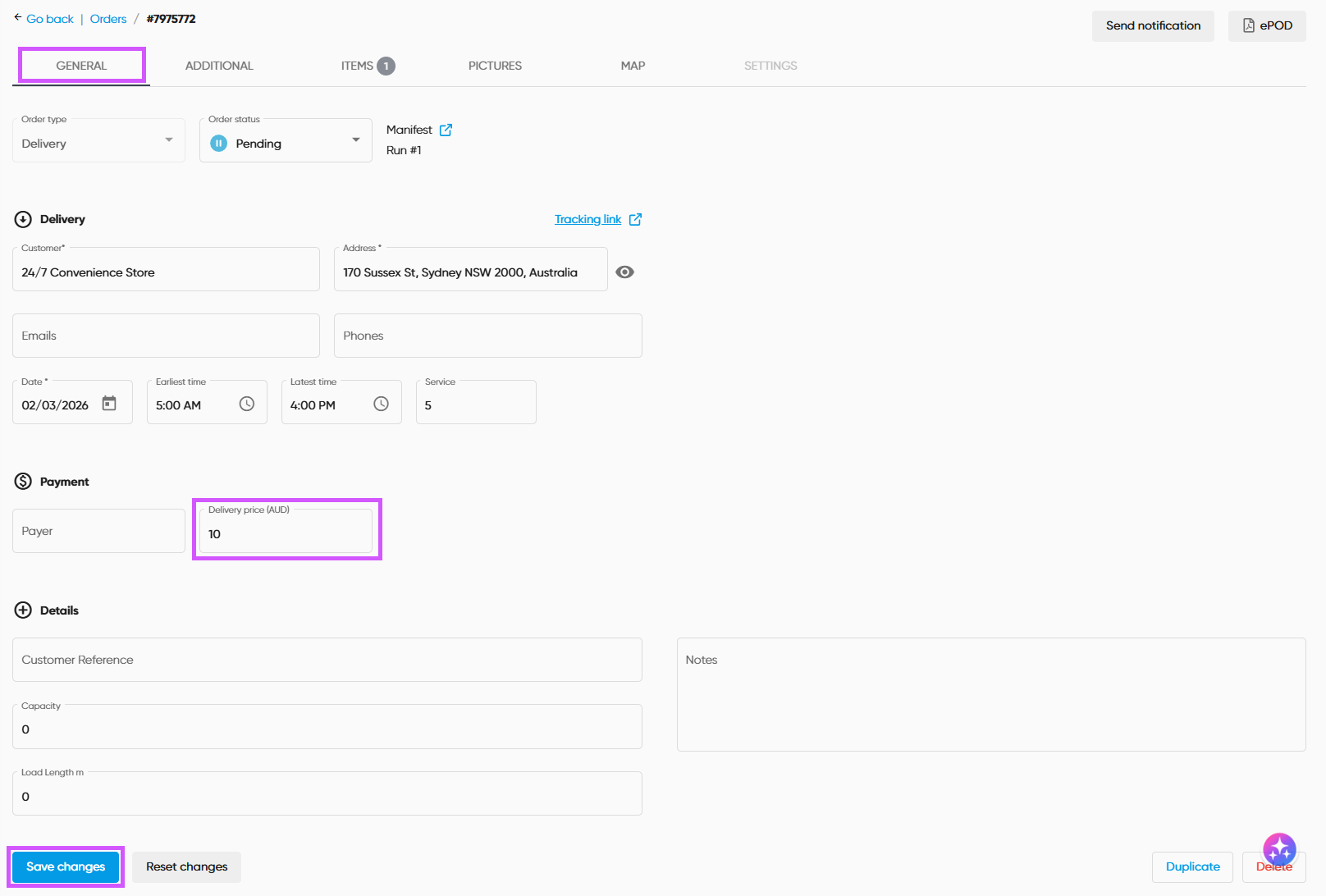Click the Items count badge

click(x=386, y=66)
